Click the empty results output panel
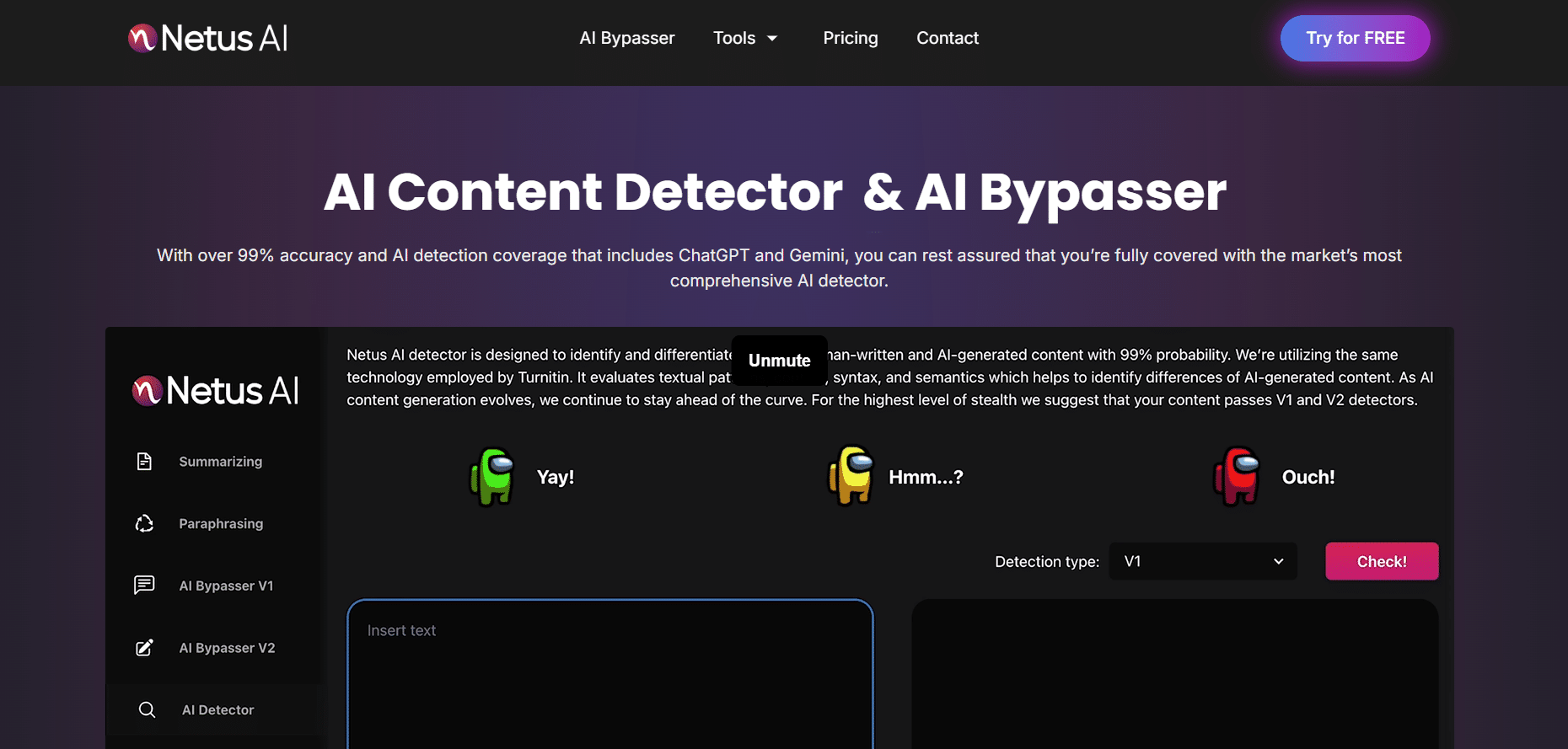 pyautogui.click(x=1175, y=674)
